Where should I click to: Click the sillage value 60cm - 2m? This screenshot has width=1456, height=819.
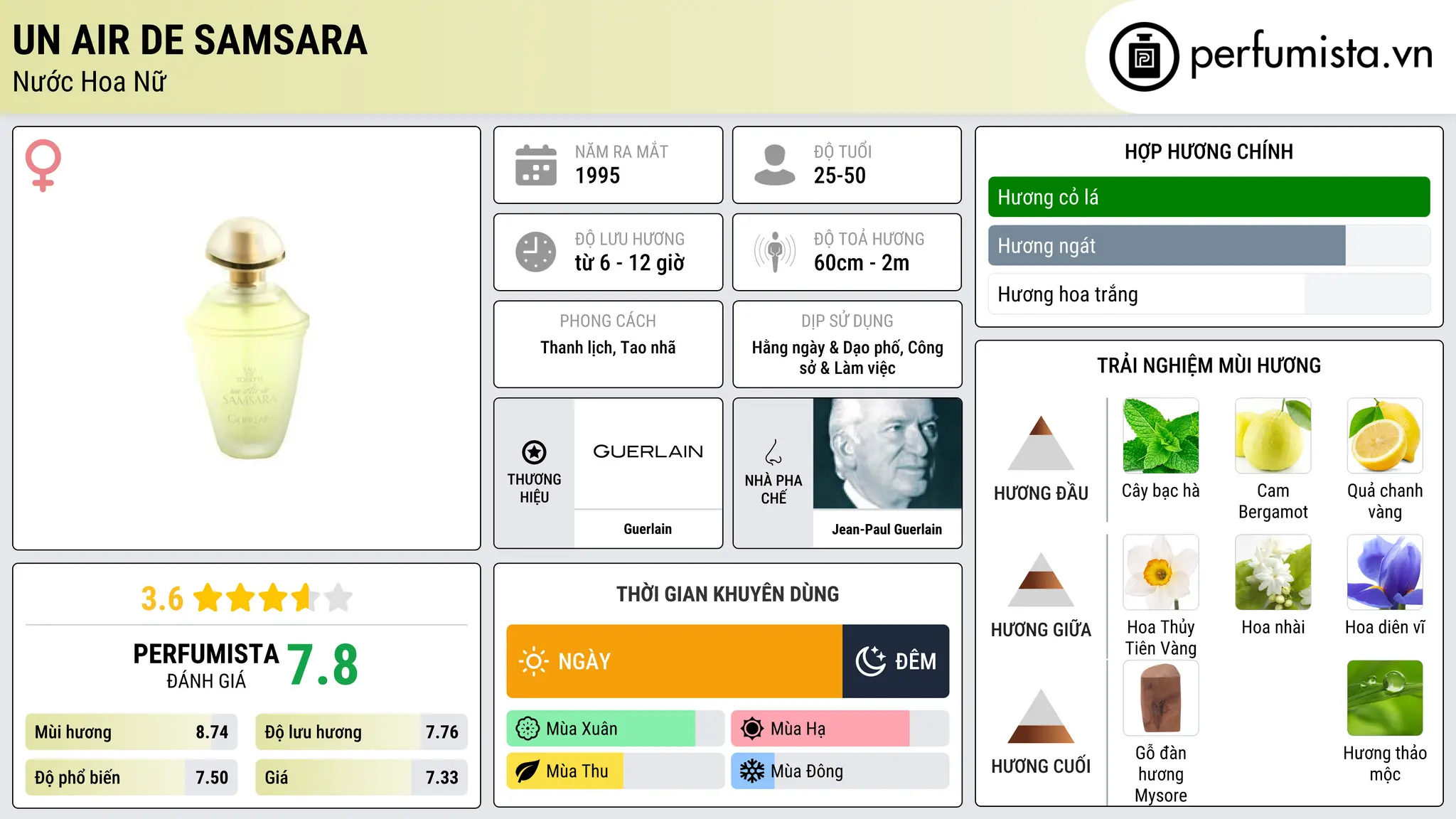coord(862,263)
